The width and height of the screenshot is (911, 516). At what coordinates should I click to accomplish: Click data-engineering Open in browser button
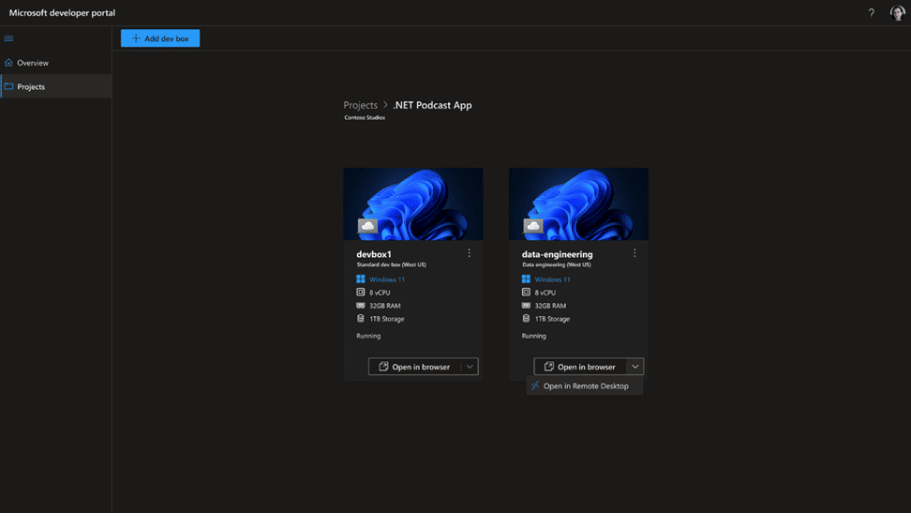point(580,367)
